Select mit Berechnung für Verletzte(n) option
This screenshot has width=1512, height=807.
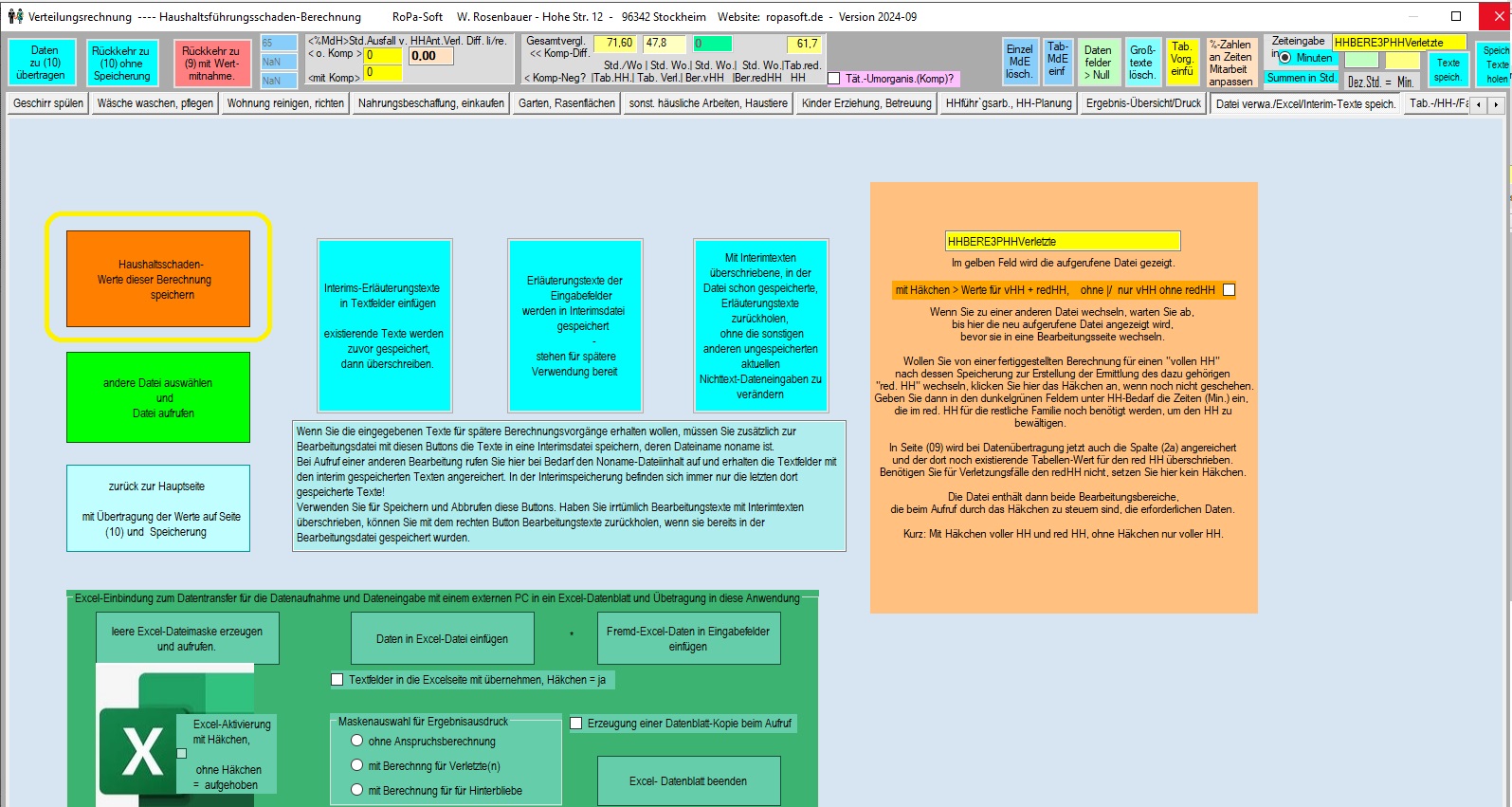point(357,765)
